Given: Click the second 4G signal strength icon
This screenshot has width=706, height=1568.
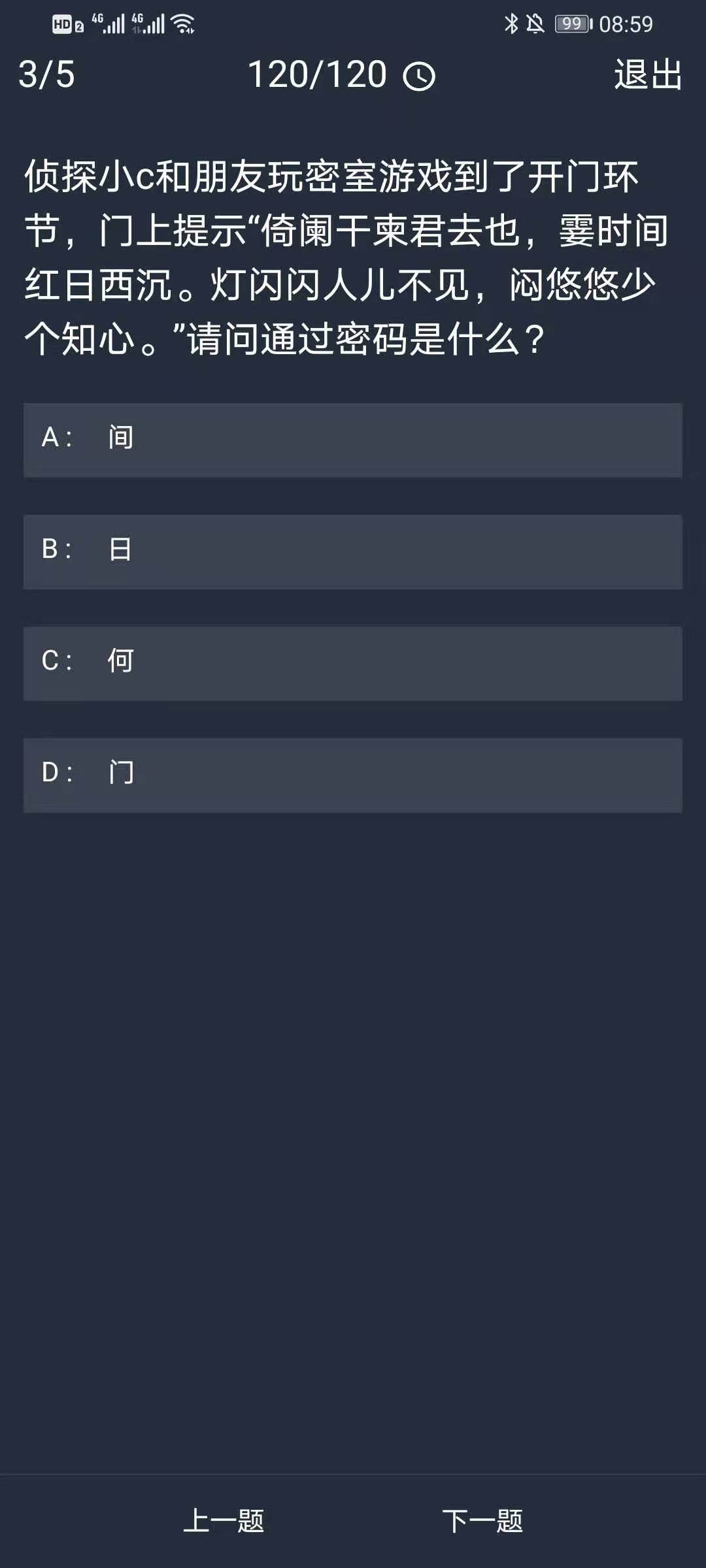Looking at the screenshot, I should (x=148, y=24).
